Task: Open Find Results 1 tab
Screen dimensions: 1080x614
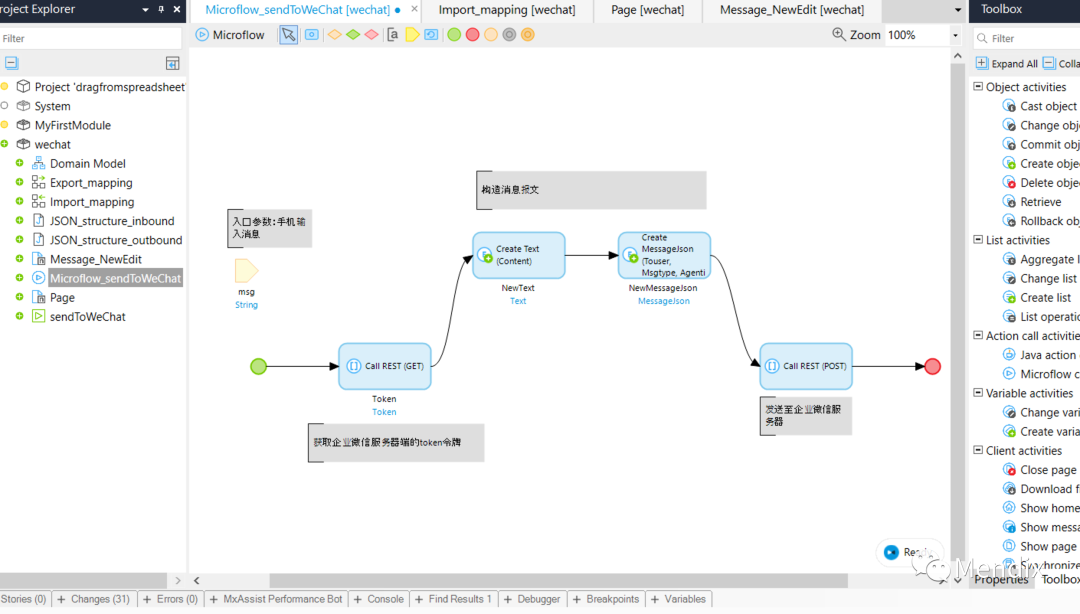Action: (x=453, y=599)
